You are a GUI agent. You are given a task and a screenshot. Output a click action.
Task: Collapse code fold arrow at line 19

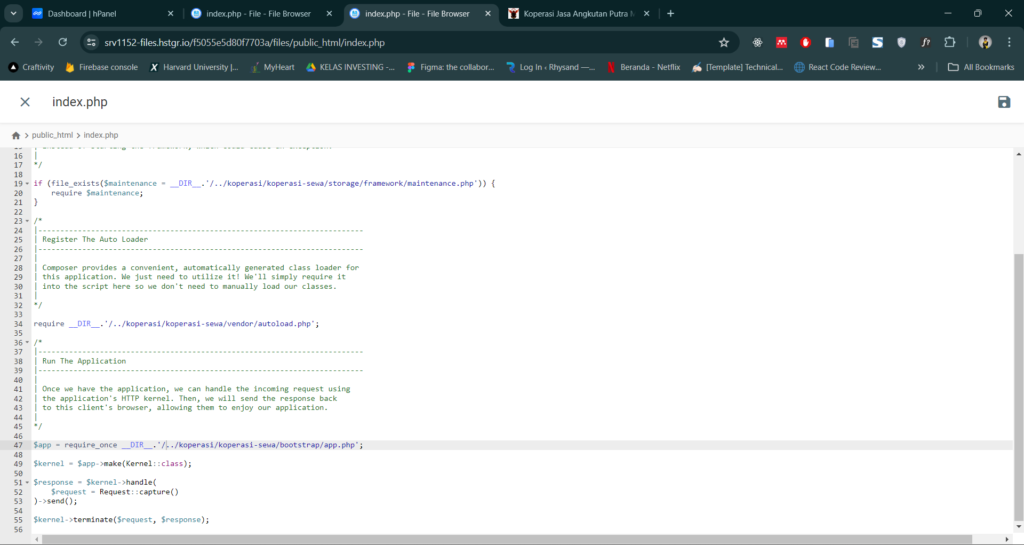[x=27, y=184]
